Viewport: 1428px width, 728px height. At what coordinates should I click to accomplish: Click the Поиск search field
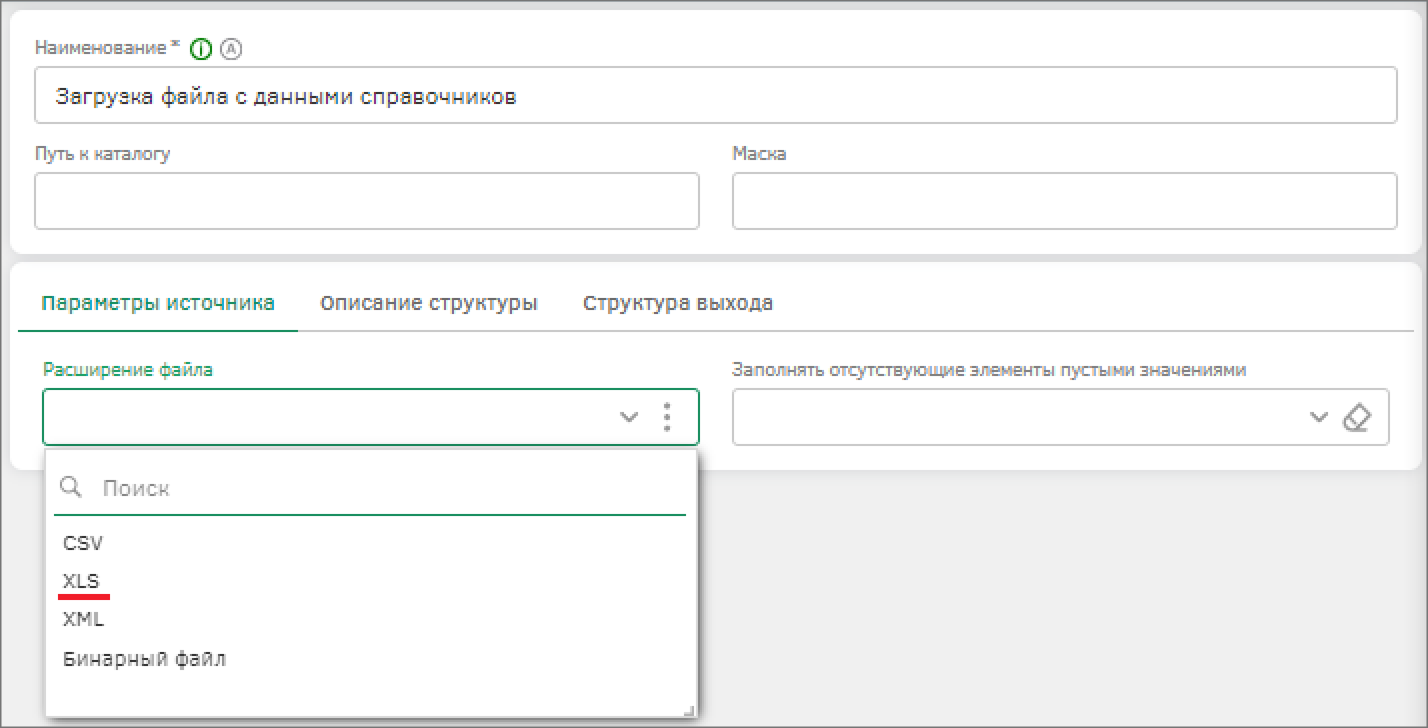click(390, 488)
